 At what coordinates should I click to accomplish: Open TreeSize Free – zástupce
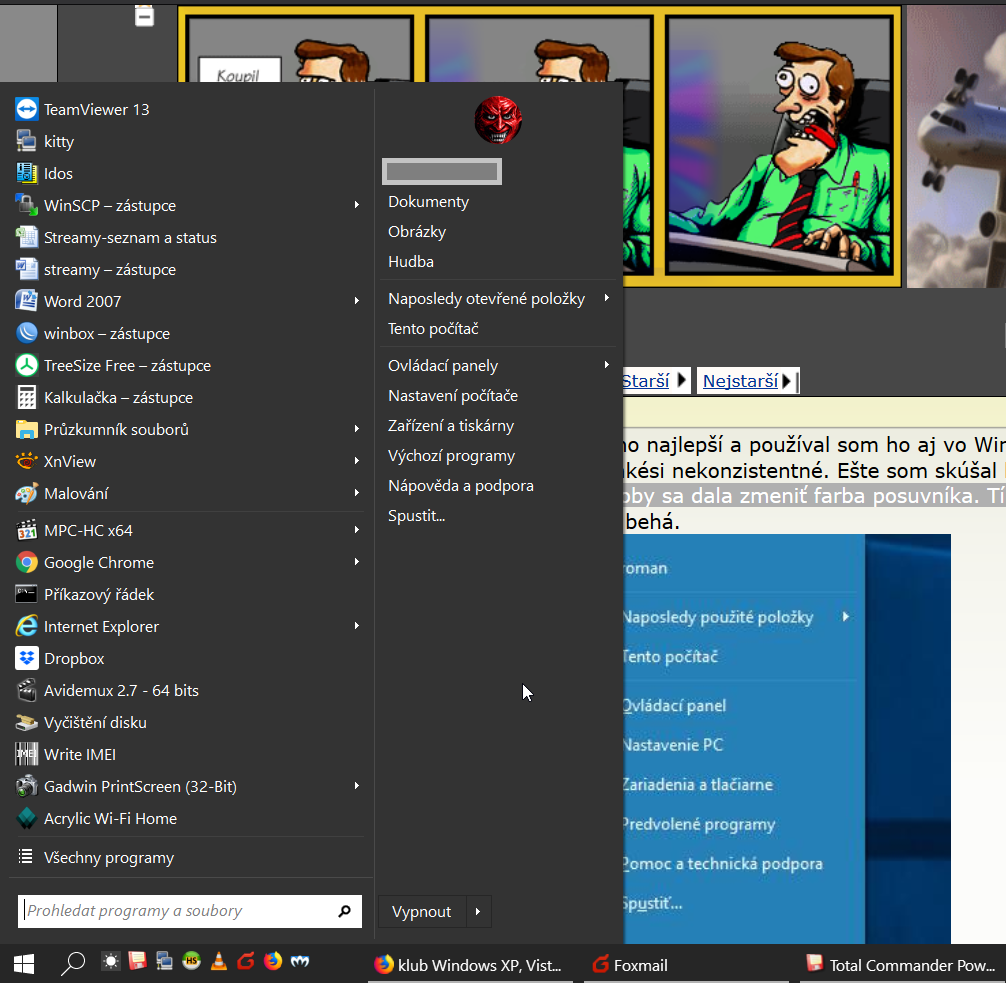(x=188, y=366)
